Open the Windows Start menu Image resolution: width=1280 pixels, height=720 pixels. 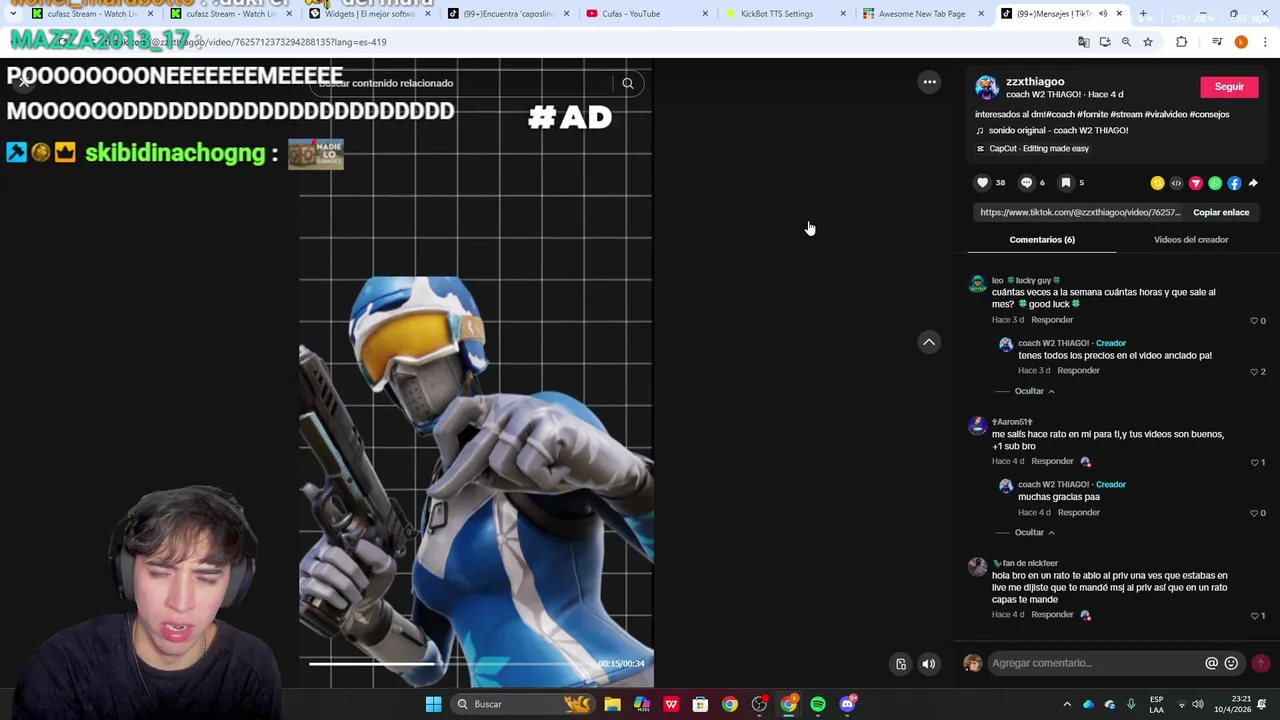[433, 704]
